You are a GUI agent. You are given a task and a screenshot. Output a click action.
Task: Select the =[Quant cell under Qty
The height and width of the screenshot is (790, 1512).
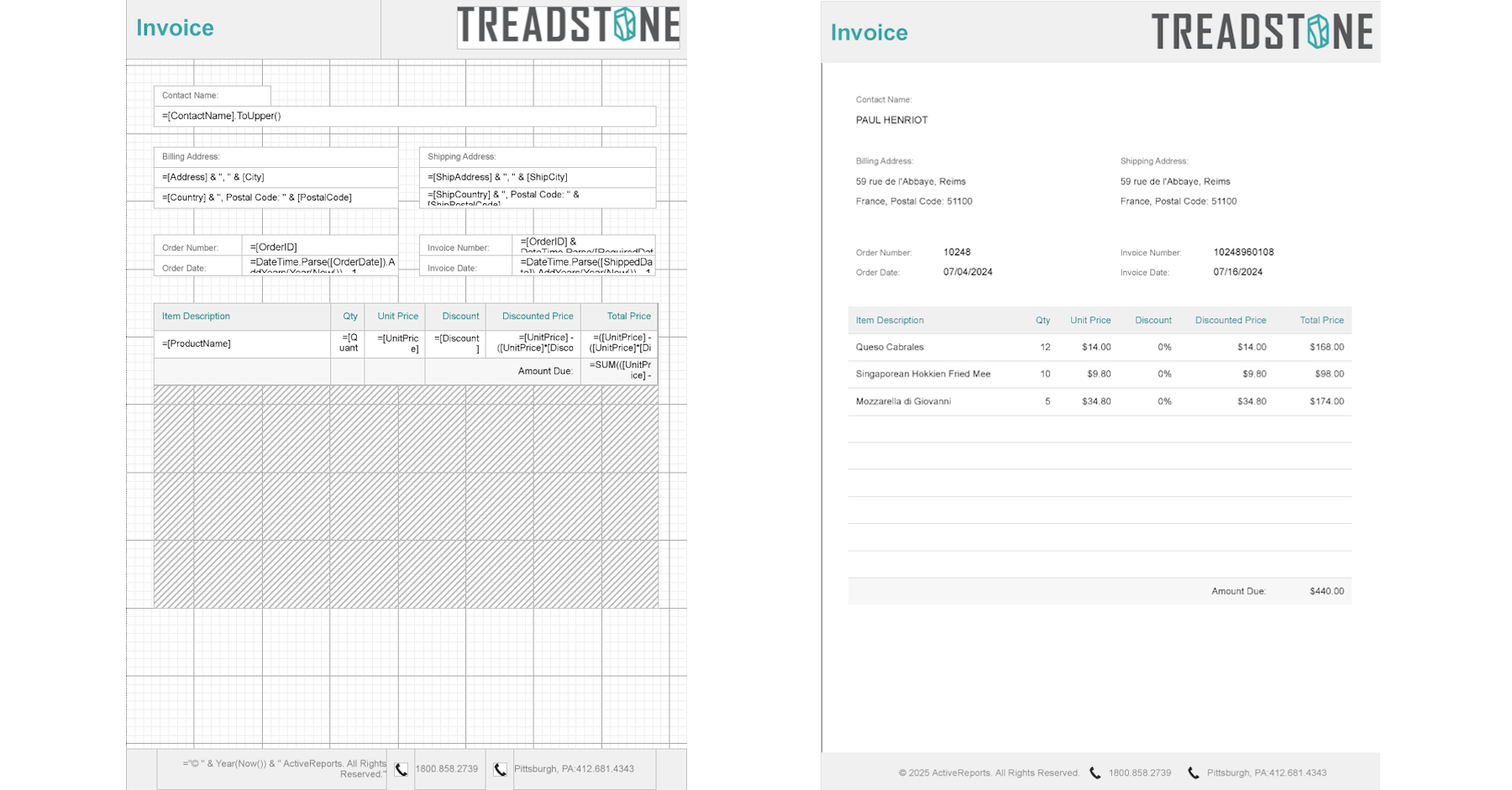pyautogui.click(x=348, y=344)
